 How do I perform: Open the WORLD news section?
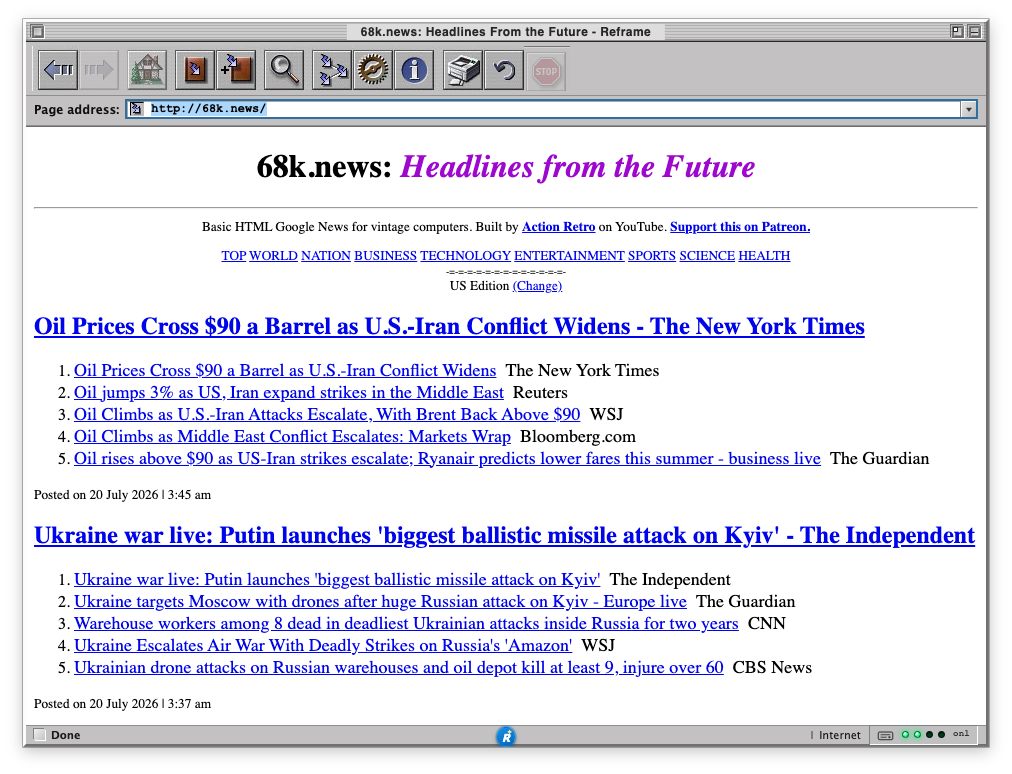pos(274,256)
